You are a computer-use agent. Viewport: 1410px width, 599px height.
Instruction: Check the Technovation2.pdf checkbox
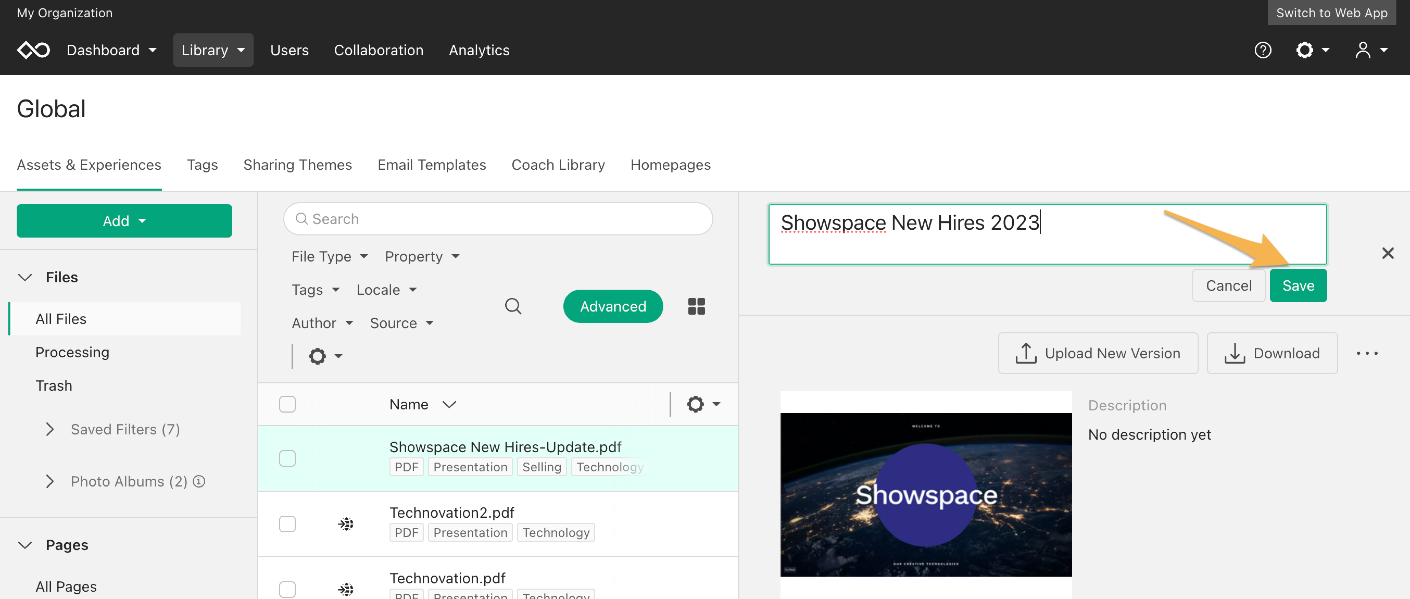[287, 523]
